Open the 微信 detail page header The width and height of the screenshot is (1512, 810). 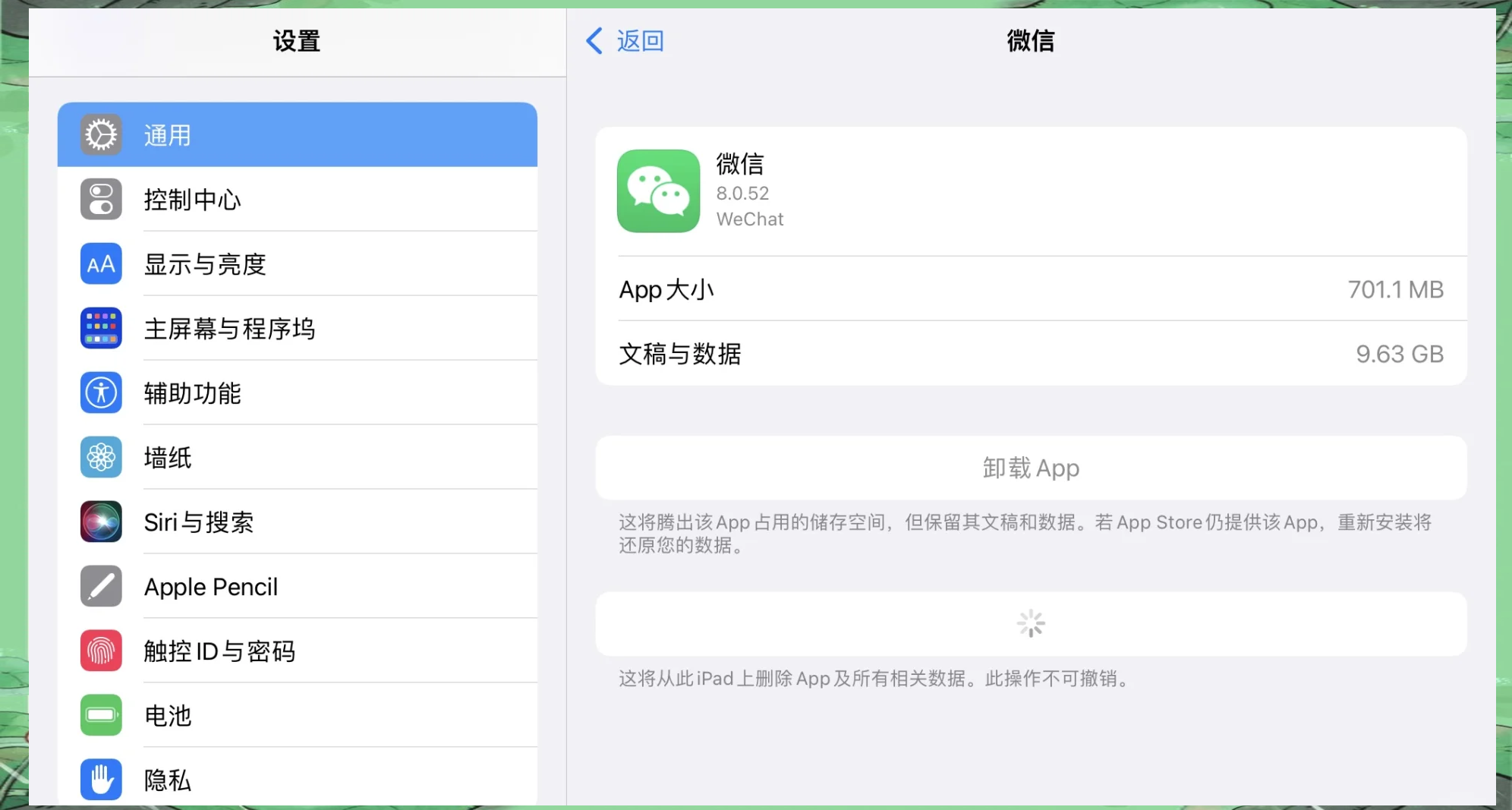tap(1030, 41)
